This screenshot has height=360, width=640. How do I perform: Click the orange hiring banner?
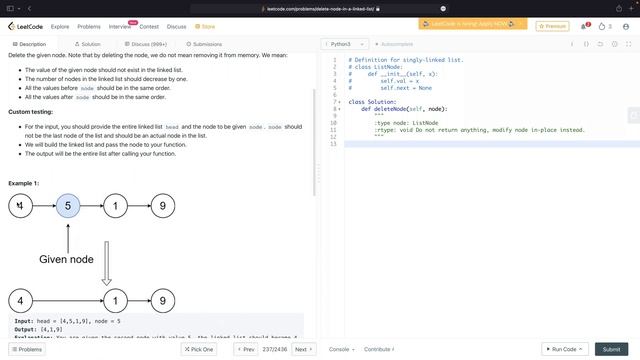coord(473,24)
